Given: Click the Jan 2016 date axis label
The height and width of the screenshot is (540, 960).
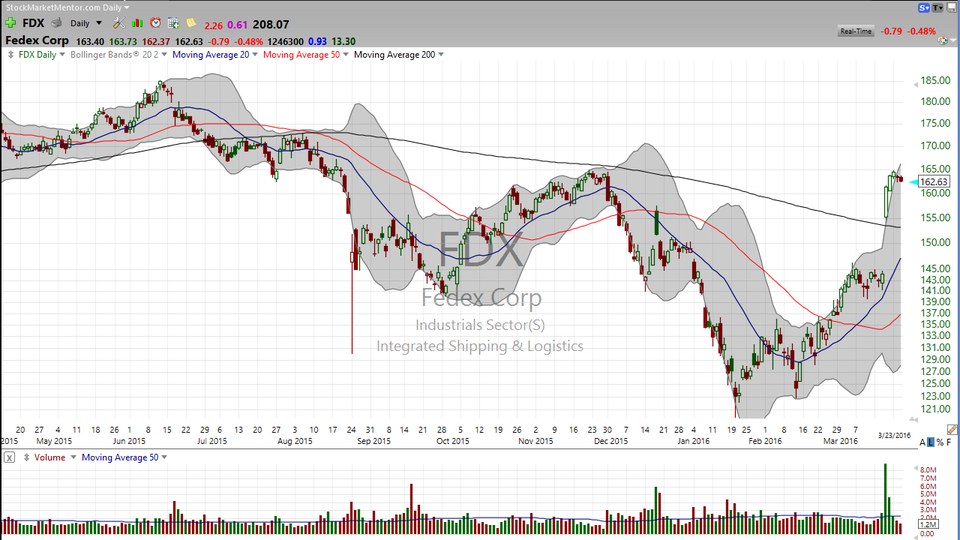Looking at the screenshot, I should [693, 441].
